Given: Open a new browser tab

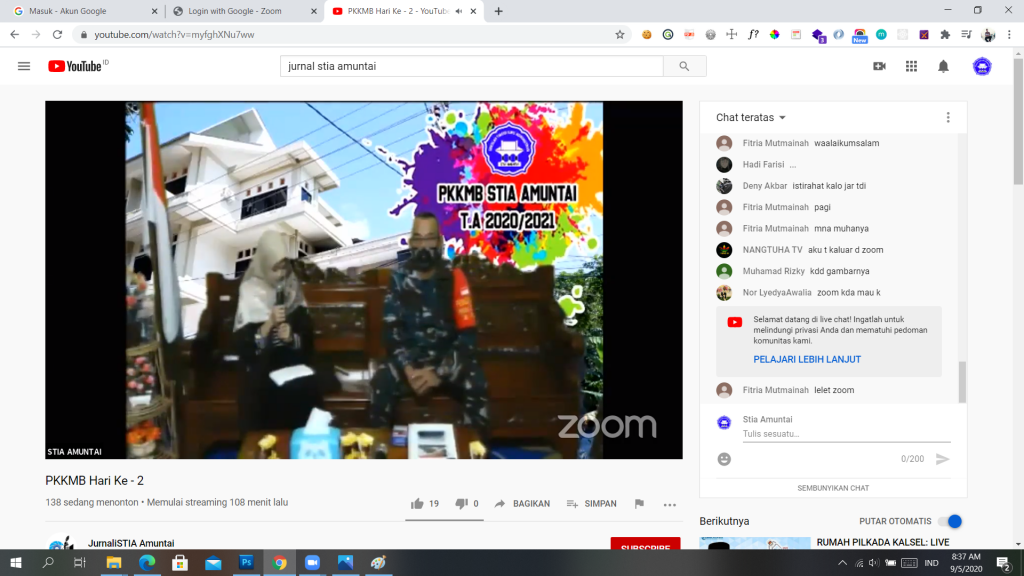Looking at the screenshot, I should click(x=498, y=11).
